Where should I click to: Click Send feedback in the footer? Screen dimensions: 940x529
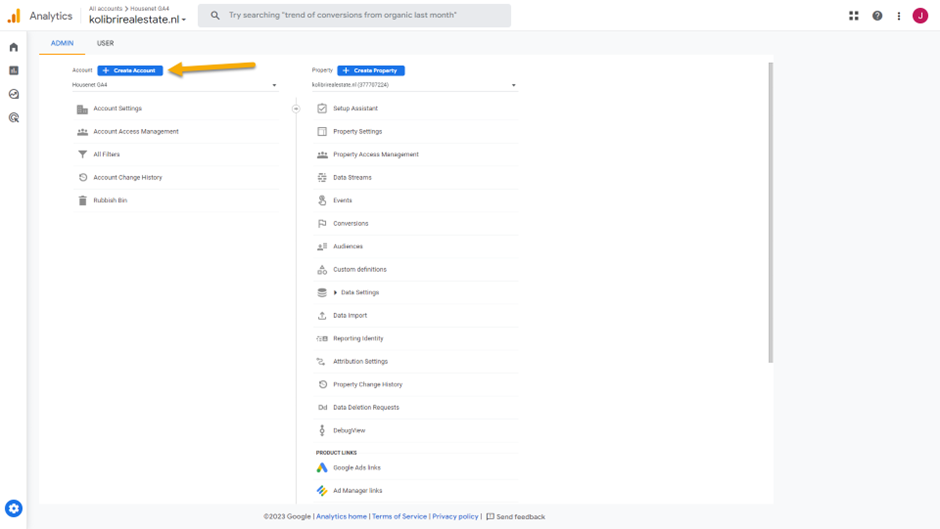tap(516, 516)
